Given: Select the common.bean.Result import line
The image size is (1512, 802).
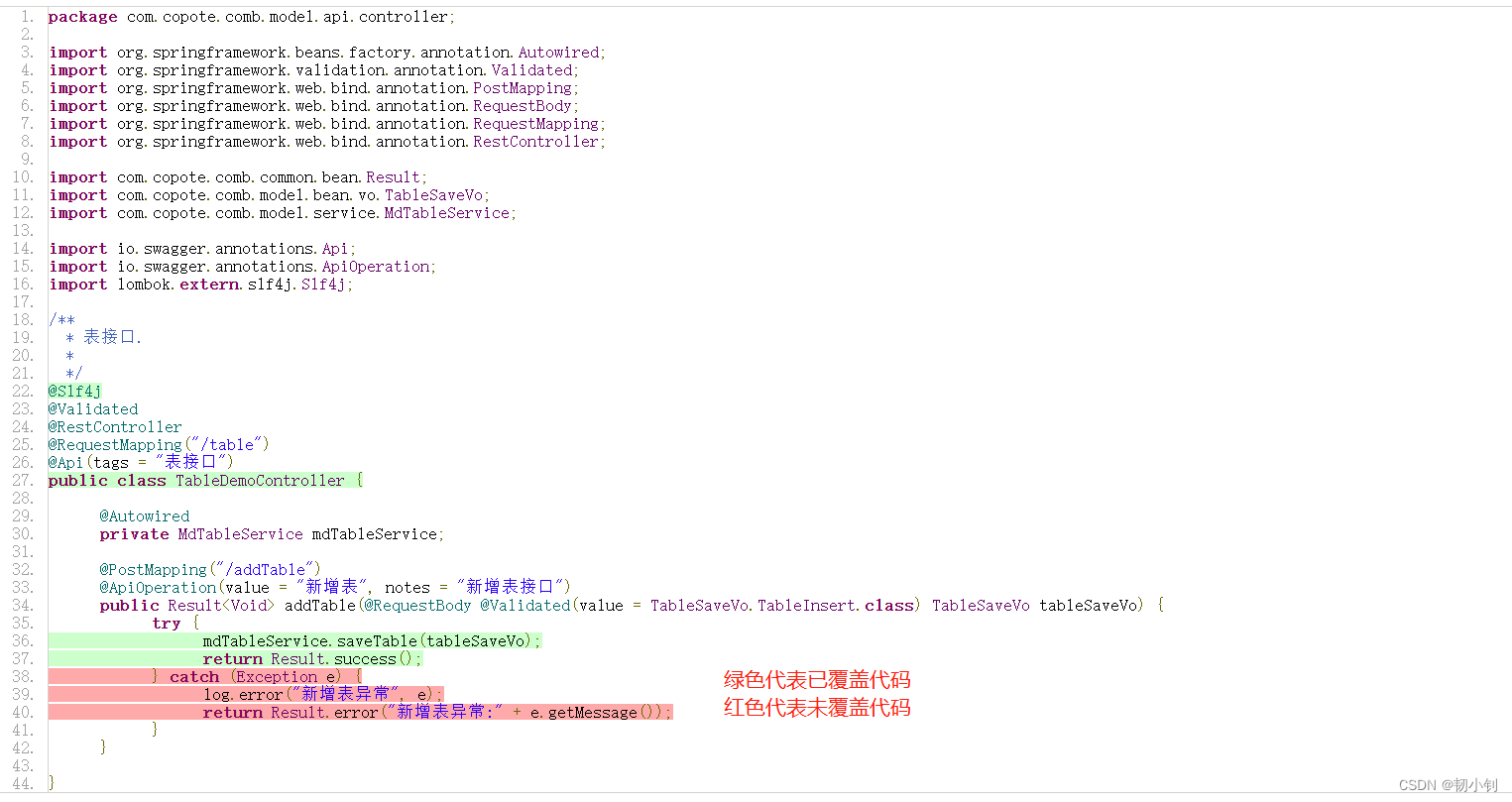Looking at the screenshot, I should 239,177.
